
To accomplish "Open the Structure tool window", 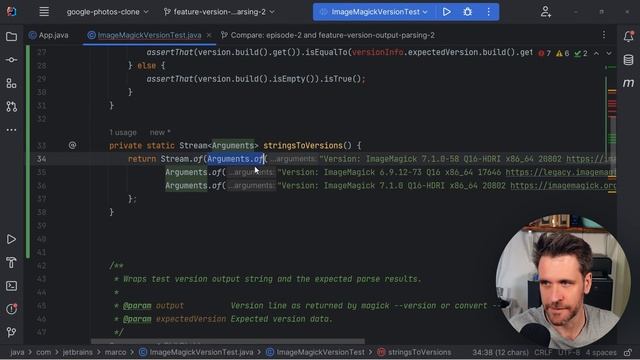I will pyautogui.click(x=11, y=83).
